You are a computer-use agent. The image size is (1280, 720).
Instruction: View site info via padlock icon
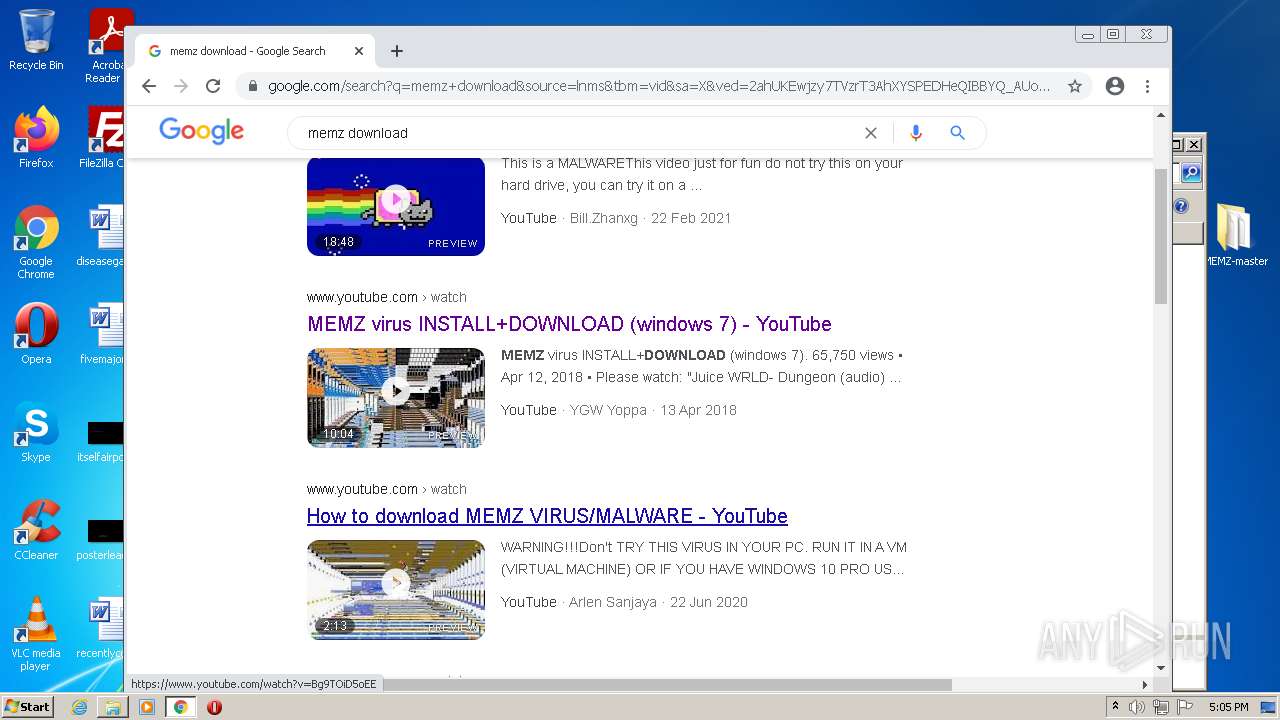tap(252, 86)
